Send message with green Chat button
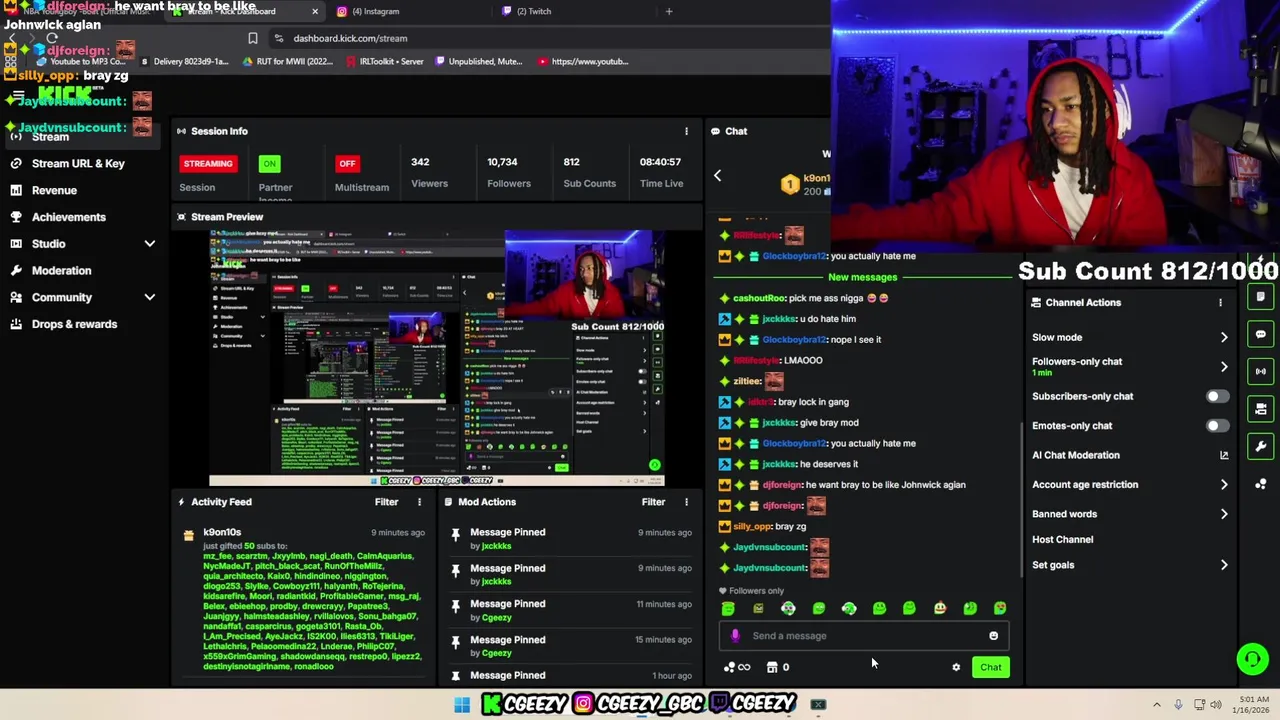Screen dimensions: 1280x720 point(990,667)
